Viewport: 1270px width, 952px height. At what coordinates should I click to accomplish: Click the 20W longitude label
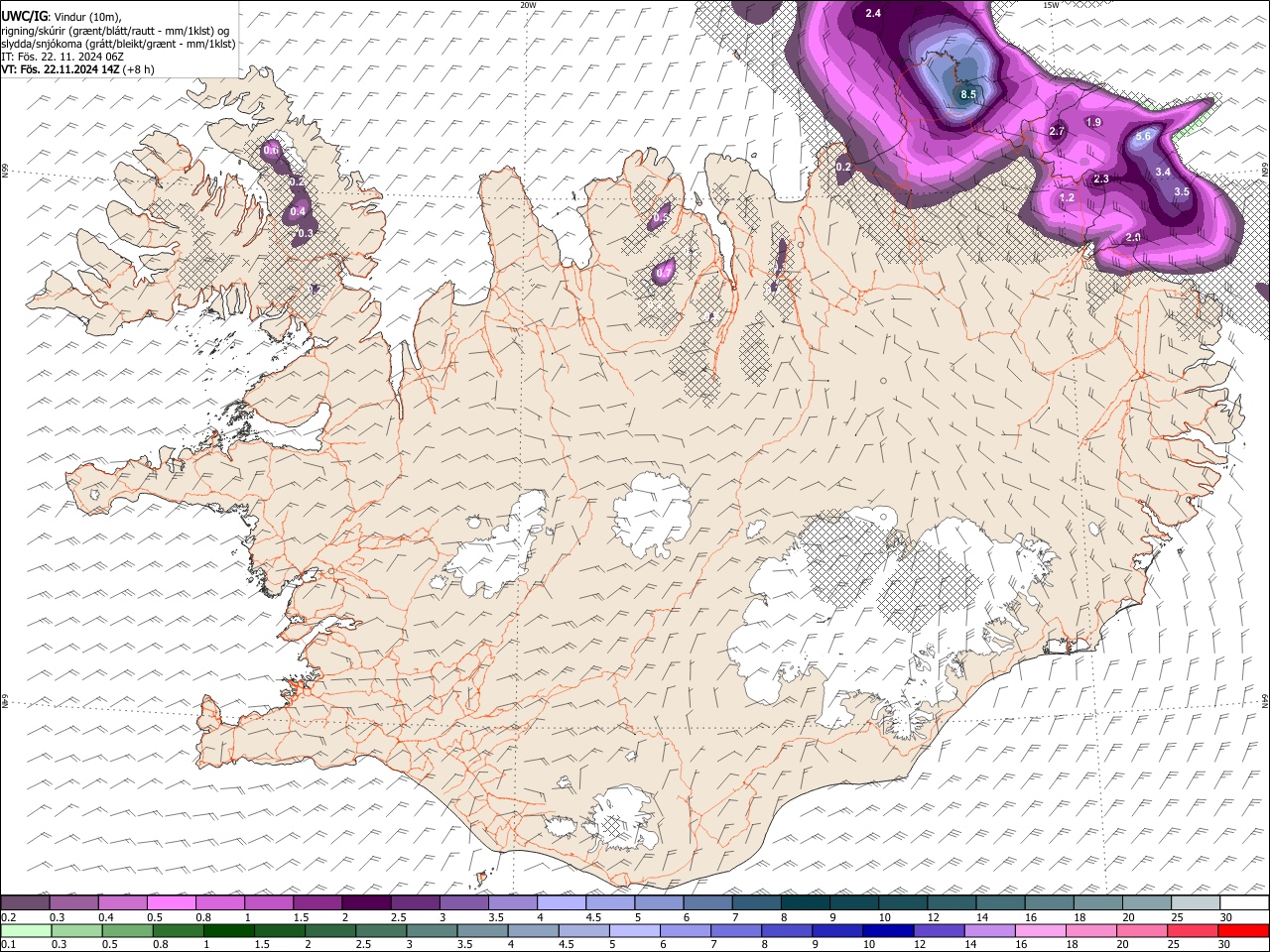coord(528,5)
